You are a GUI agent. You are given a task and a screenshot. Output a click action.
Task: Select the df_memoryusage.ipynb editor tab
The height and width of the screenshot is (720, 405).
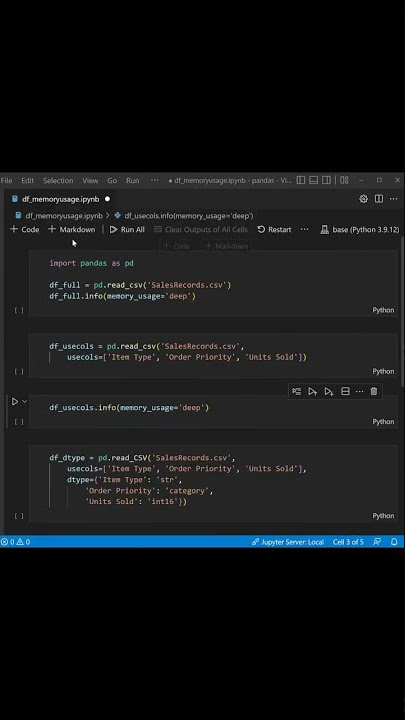pos(60,199)
